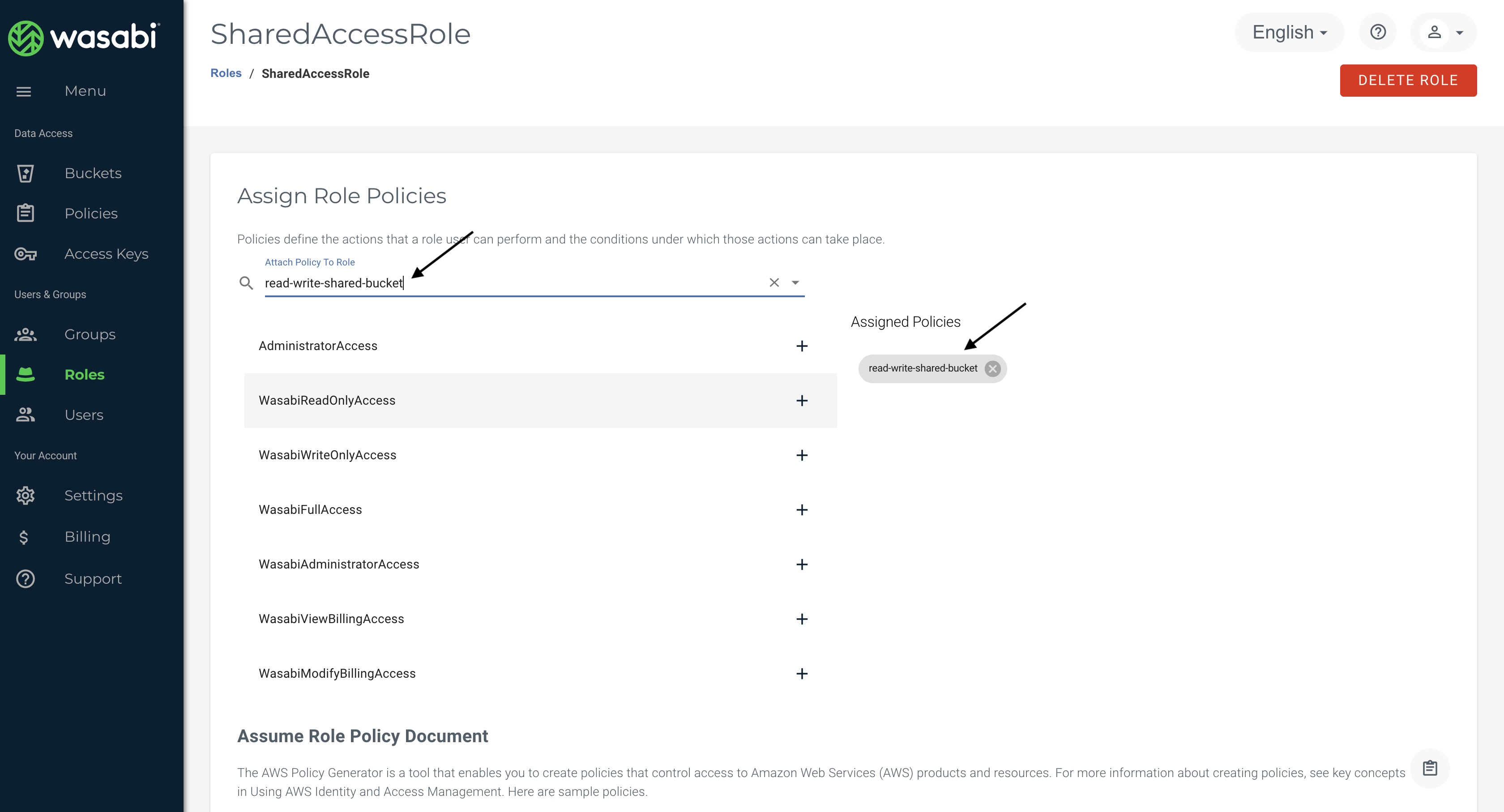Select the WasabiFullAccess policy row
This screenshot has width=1504, height=812.
pos(540,510)
